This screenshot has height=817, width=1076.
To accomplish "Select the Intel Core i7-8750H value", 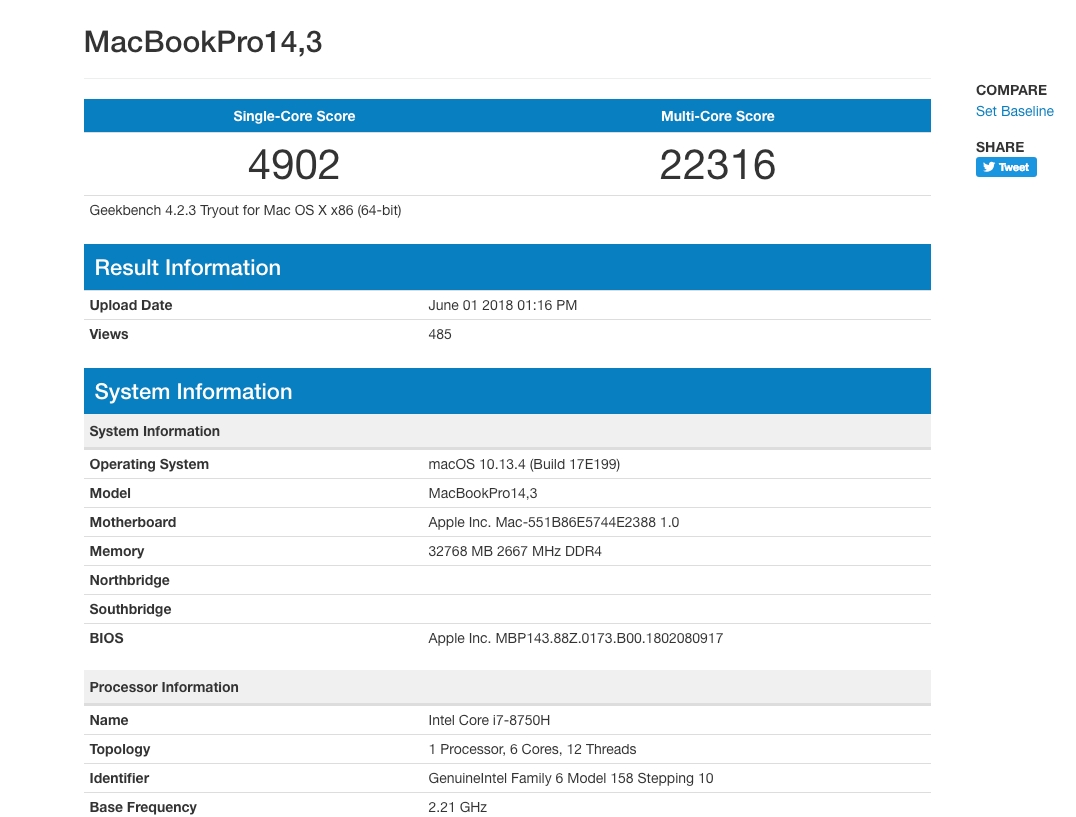I will click(x=489, y=720).
